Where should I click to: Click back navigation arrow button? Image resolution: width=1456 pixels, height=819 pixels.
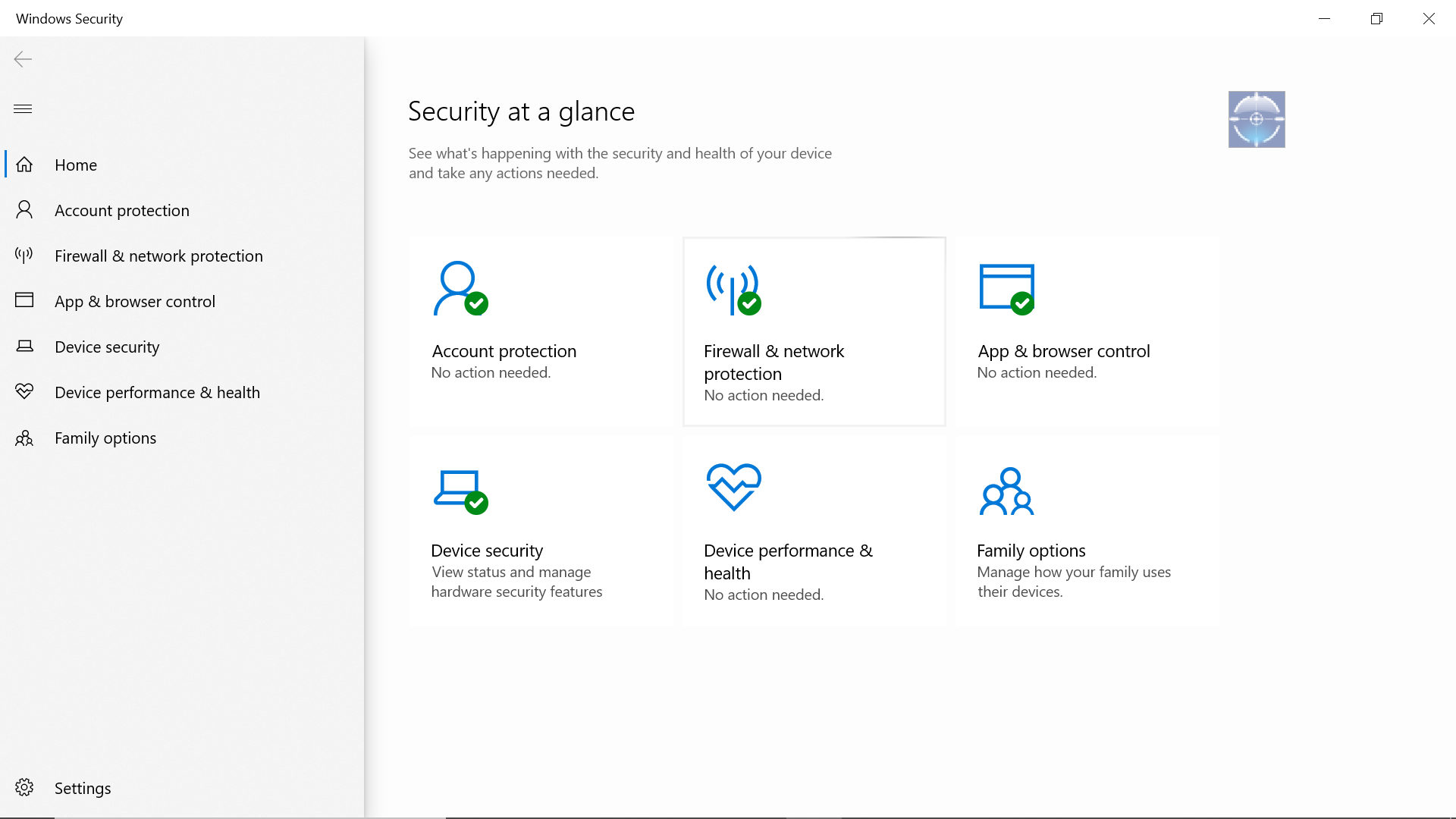pyautogui.click(x=22, y=58)
